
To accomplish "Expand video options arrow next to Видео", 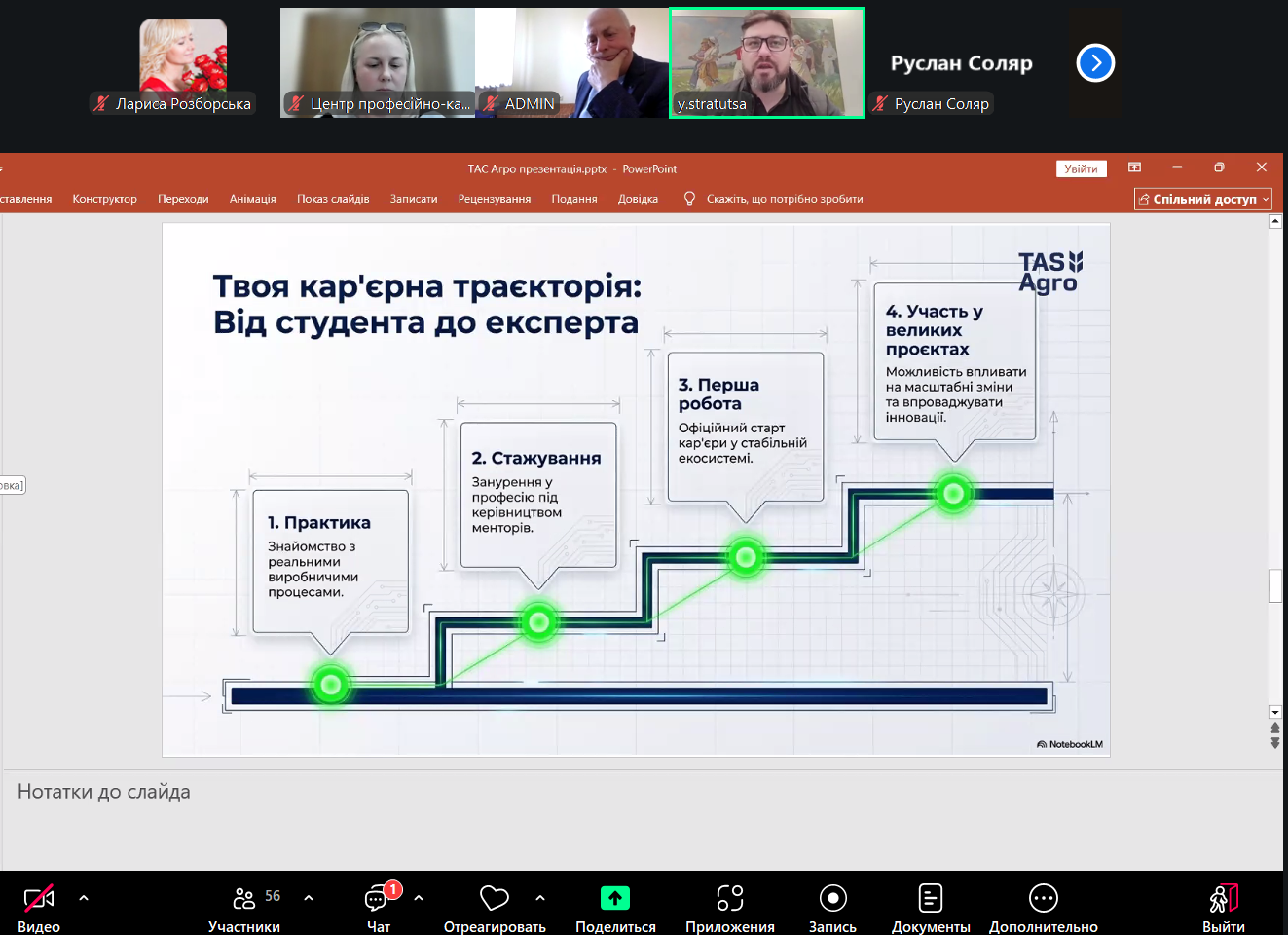I will (x=84, y=898).
